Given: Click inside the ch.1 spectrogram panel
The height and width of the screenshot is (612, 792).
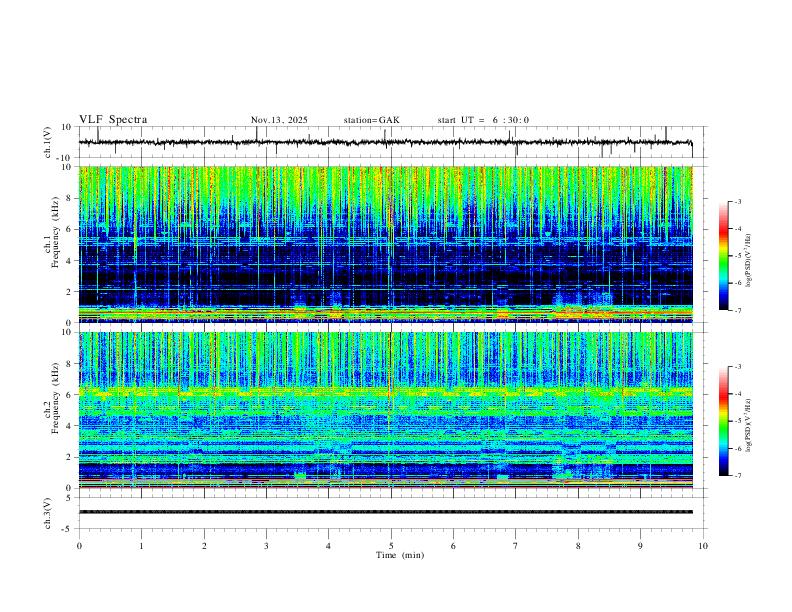Looking at the screenshot, I should [385, 244].
